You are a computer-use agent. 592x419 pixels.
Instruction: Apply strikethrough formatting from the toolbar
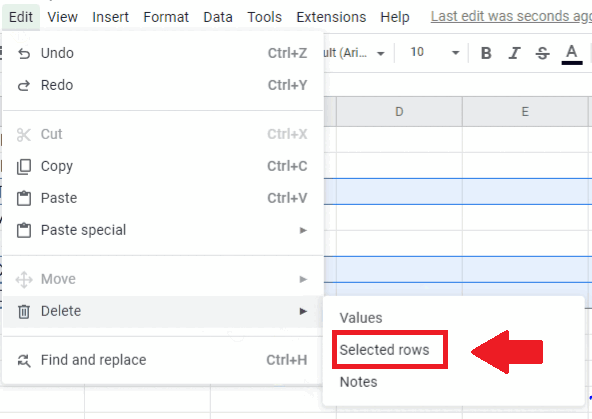coord(543,53)
